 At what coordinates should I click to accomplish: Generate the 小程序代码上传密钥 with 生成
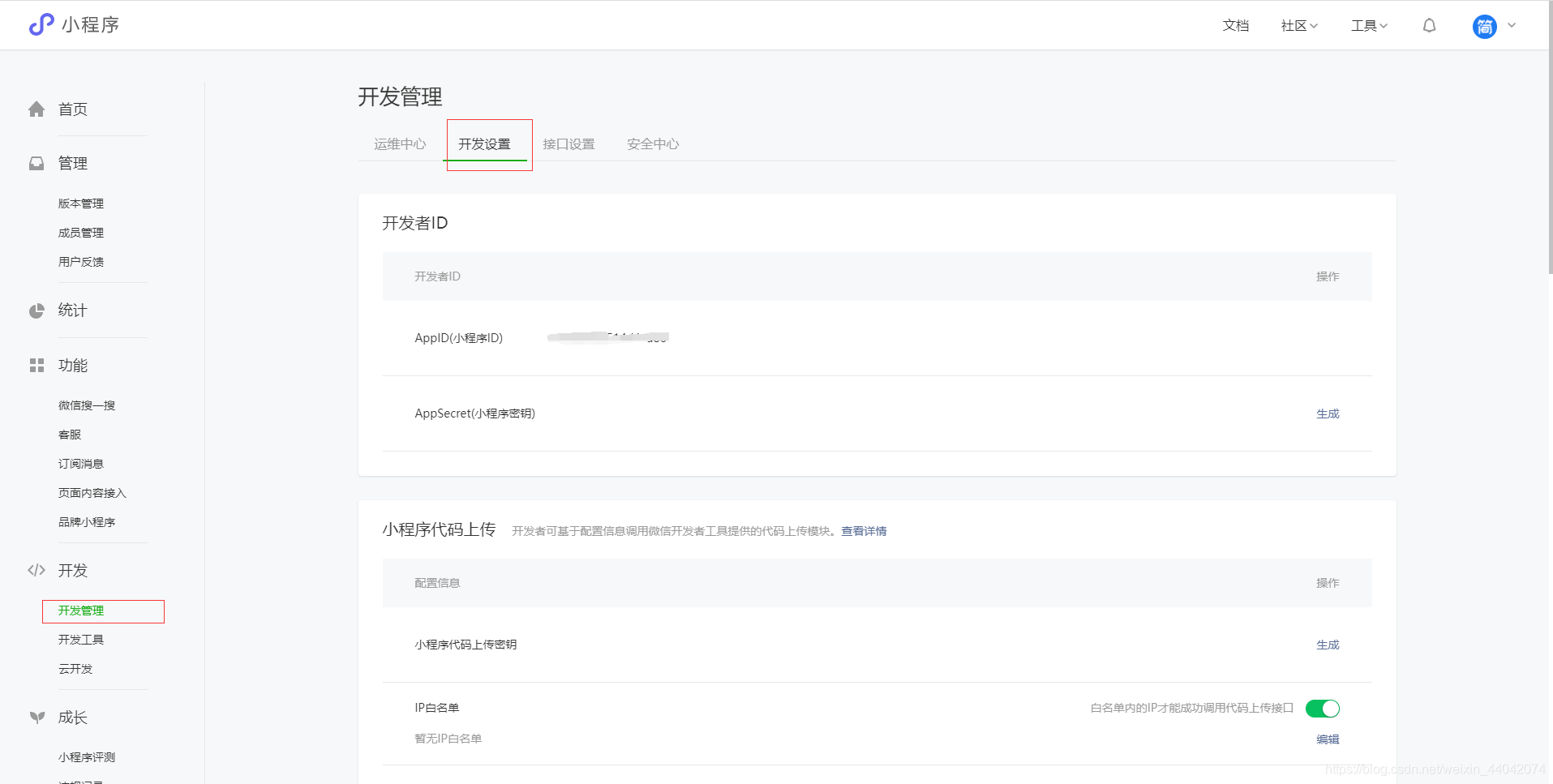pos(1328,645)
